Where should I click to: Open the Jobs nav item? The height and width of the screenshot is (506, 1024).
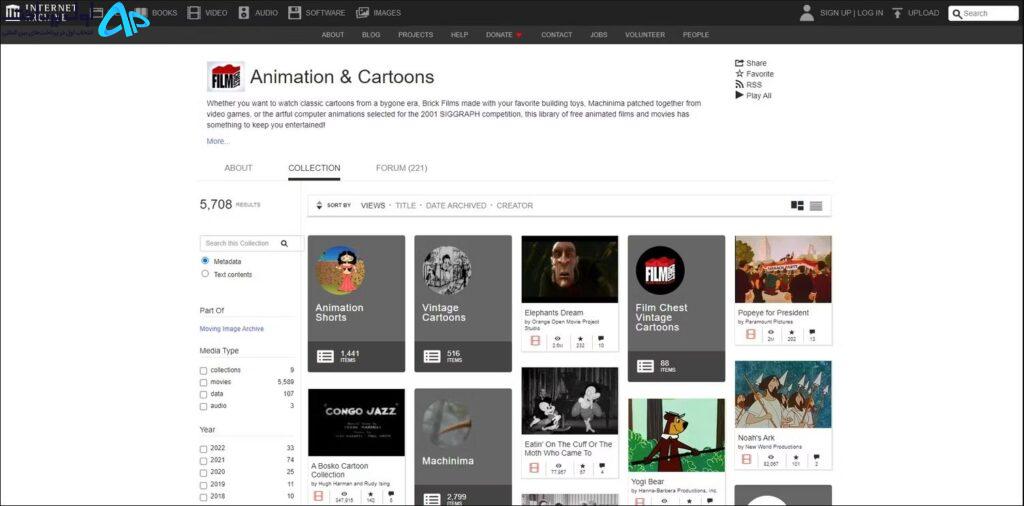[x=598, y=35]
